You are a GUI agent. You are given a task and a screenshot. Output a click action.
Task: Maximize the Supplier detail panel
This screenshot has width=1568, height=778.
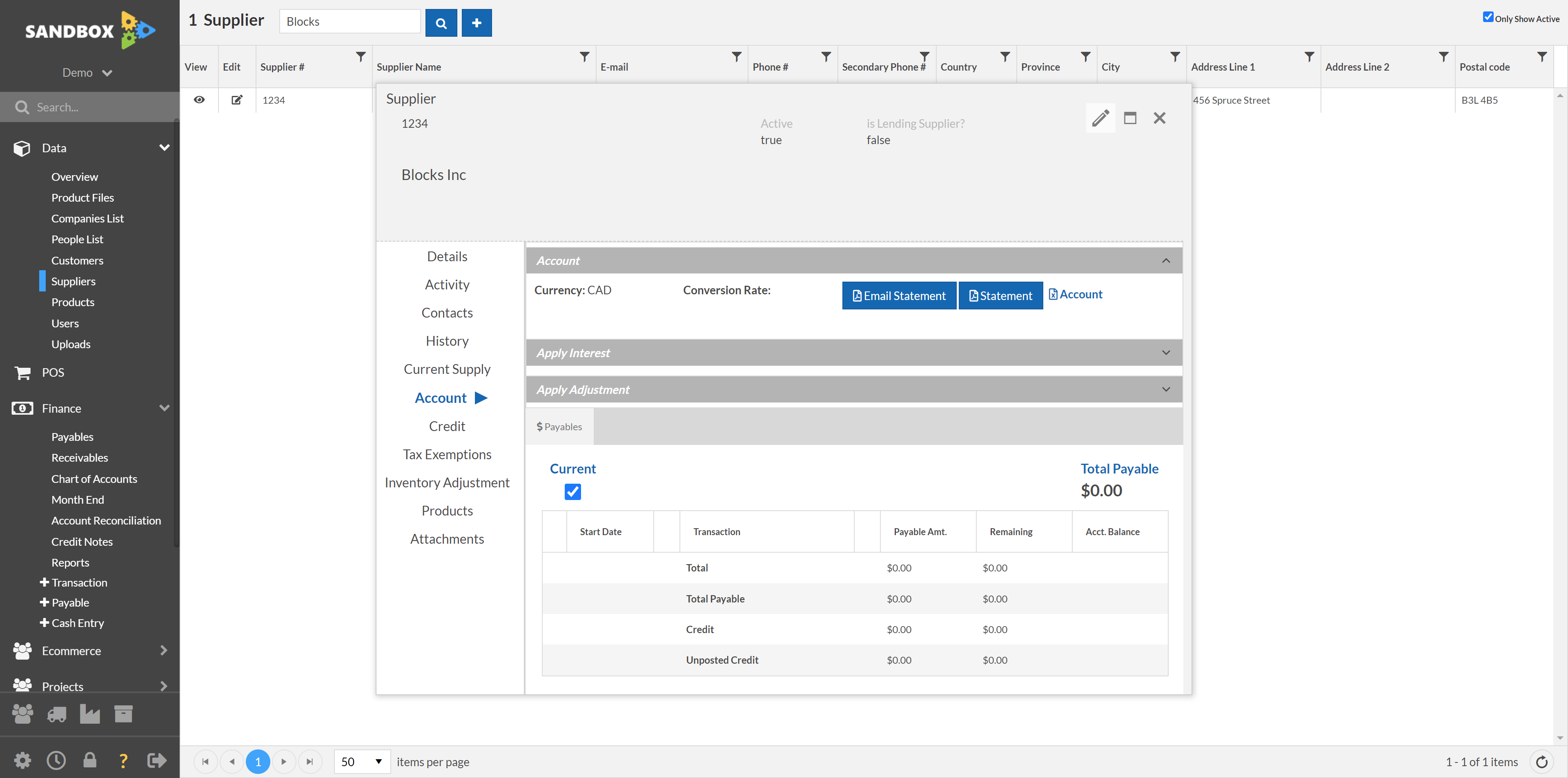coord(1130,118)
